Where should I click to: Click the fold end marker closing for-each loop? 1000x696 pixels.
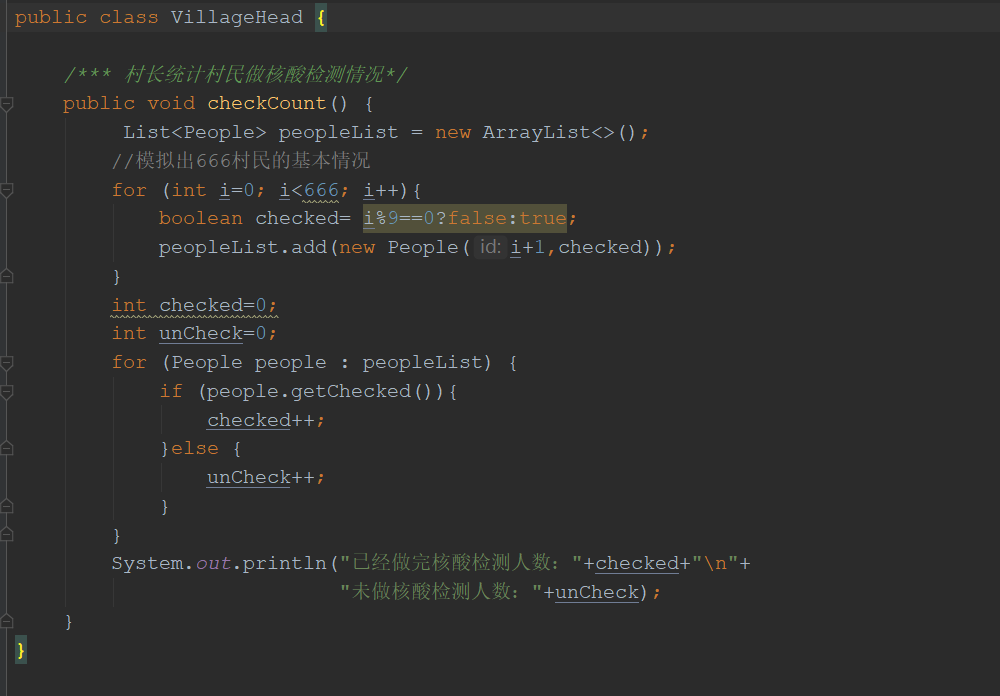(7, 535)
